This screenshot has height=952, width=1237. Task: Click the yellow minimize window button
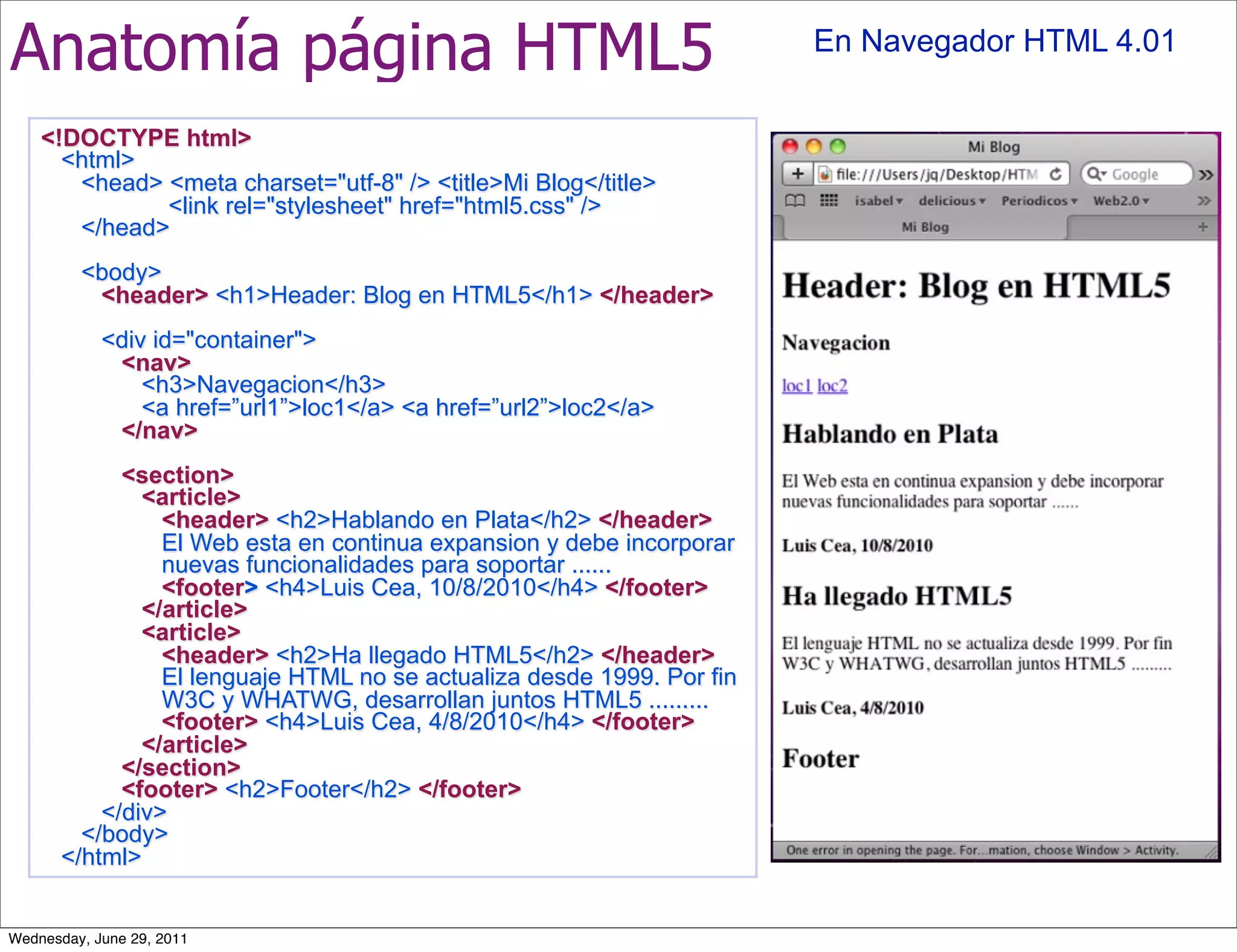pyautogui.click(x=814, y=146)
